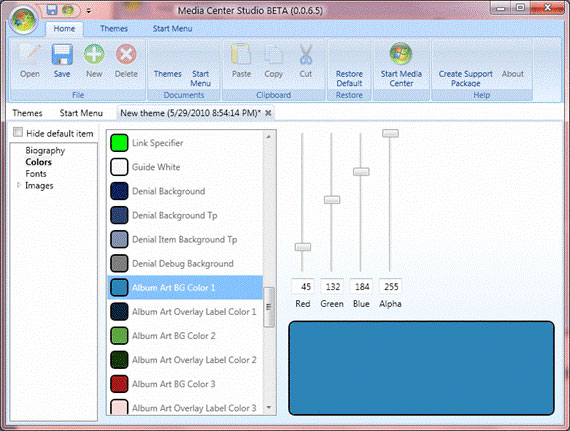Click color list scrollbar down arrow
570x431 pixels.
[269, 407]
